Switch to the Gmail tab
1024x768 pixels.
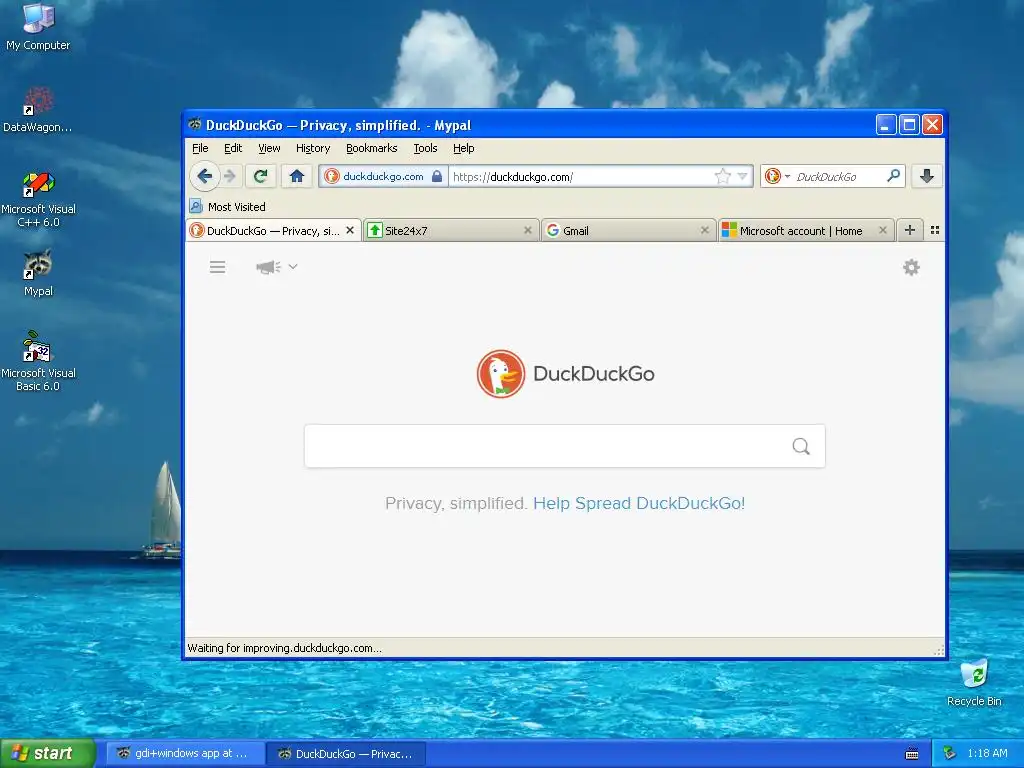coord(627,231)
